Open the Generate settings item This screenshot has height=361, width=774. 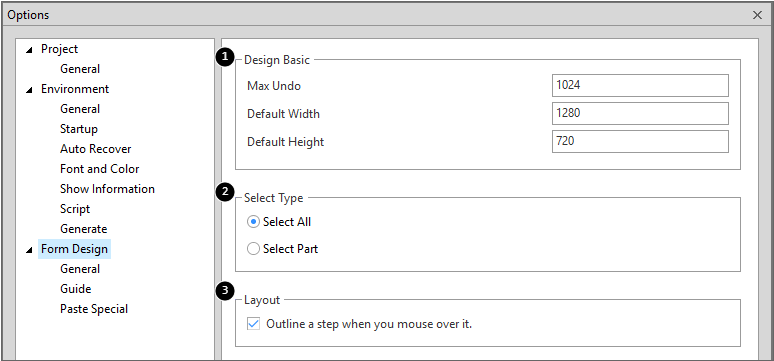tap(83, 229)
